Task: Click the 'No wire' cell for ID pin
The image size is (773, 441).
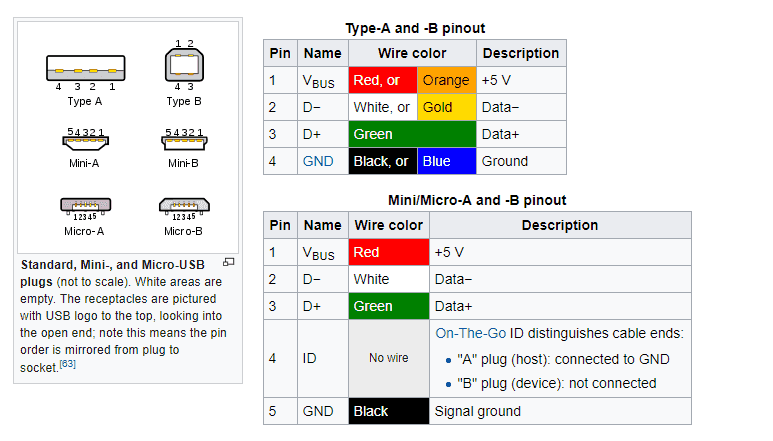Action: click(x=388, y=358)
